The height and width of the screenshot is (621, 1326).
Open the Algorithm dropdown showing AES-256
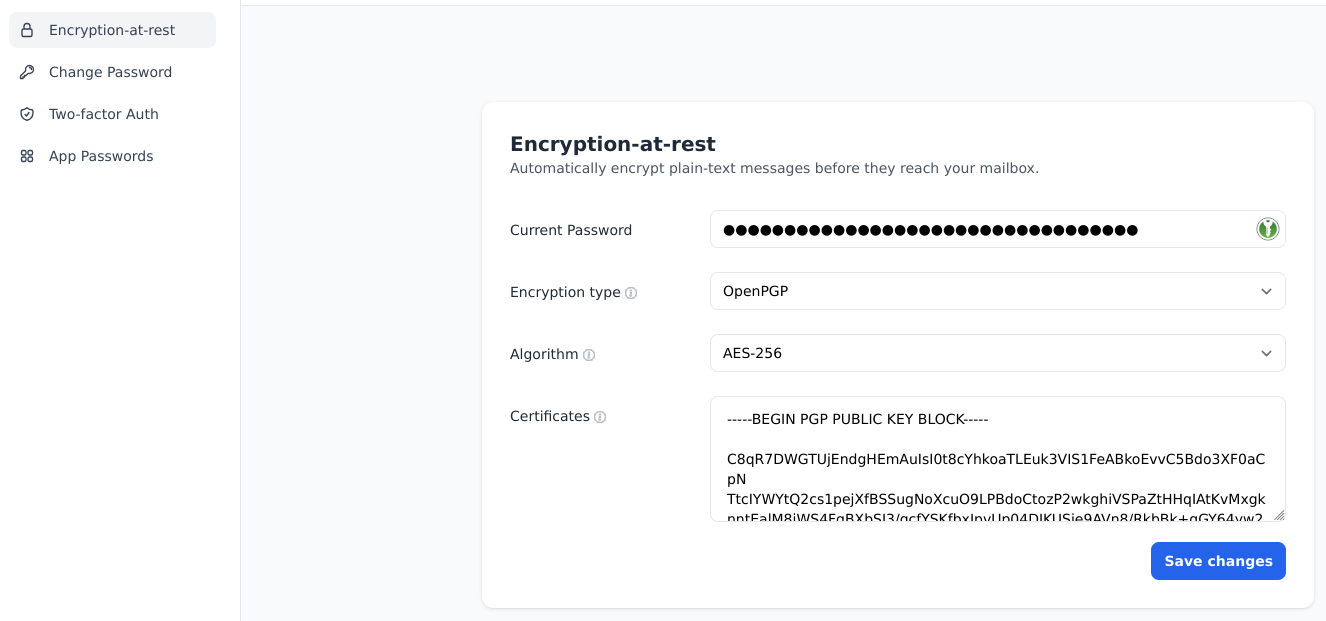click(x=997, y=353)
